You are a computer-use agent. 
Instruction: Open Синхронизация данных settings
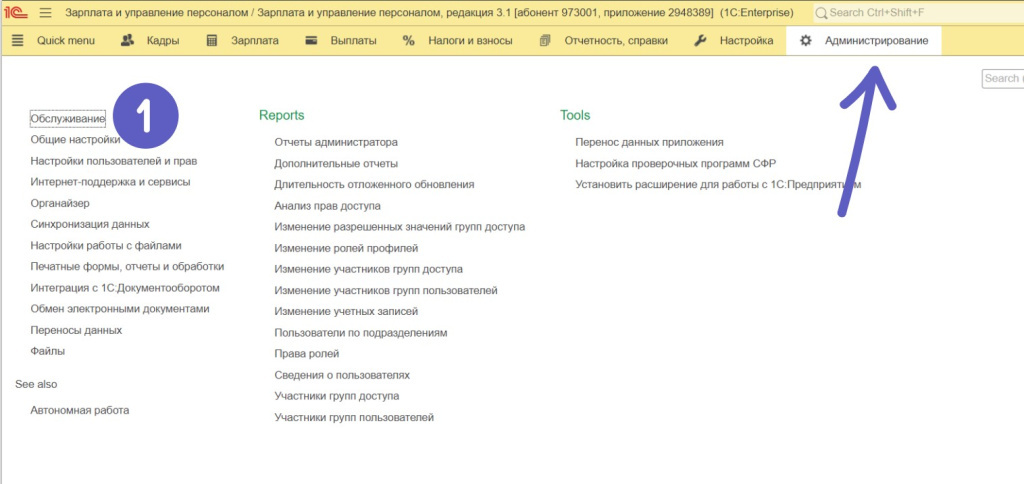pyautogui.click(x=90, y=224)
